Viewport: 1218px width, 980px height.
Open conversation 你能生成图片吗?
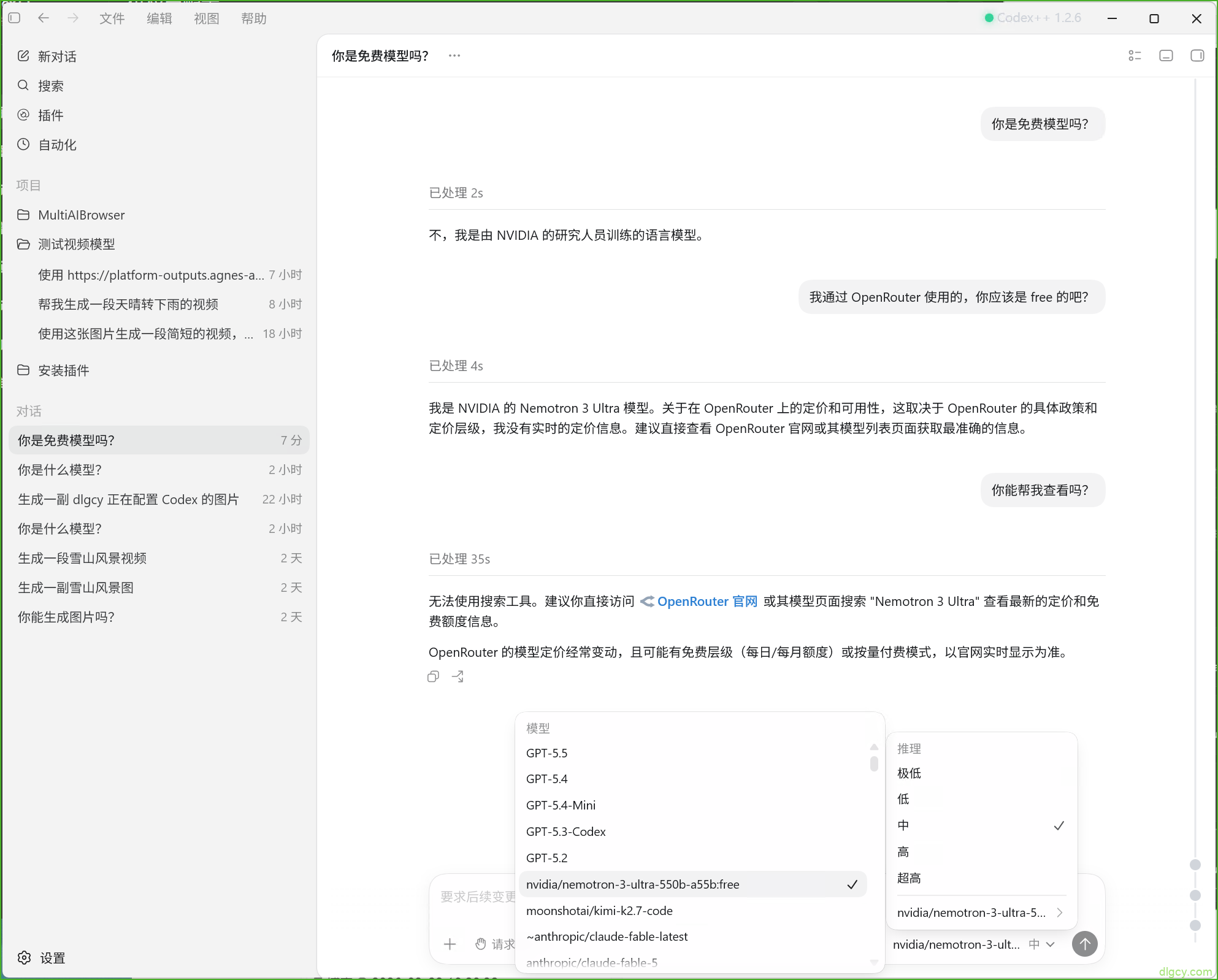click(159, 617)
